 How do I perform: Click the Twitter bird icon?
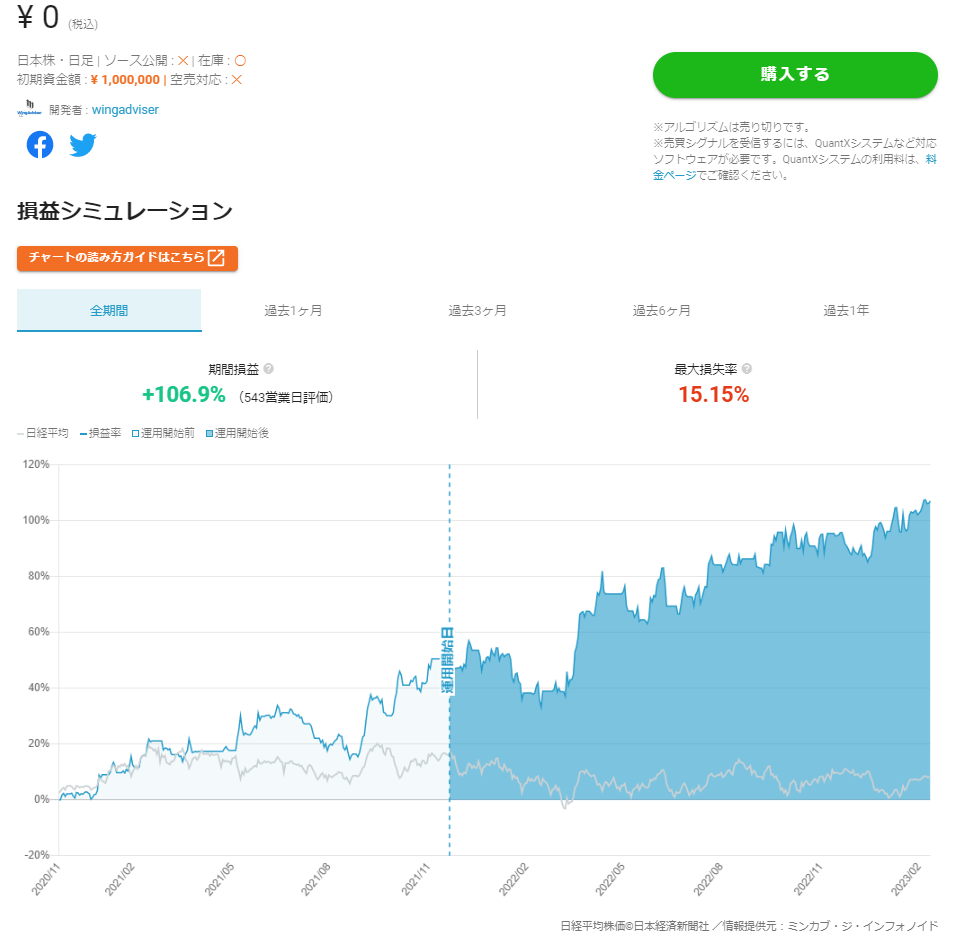click(83, 145)
